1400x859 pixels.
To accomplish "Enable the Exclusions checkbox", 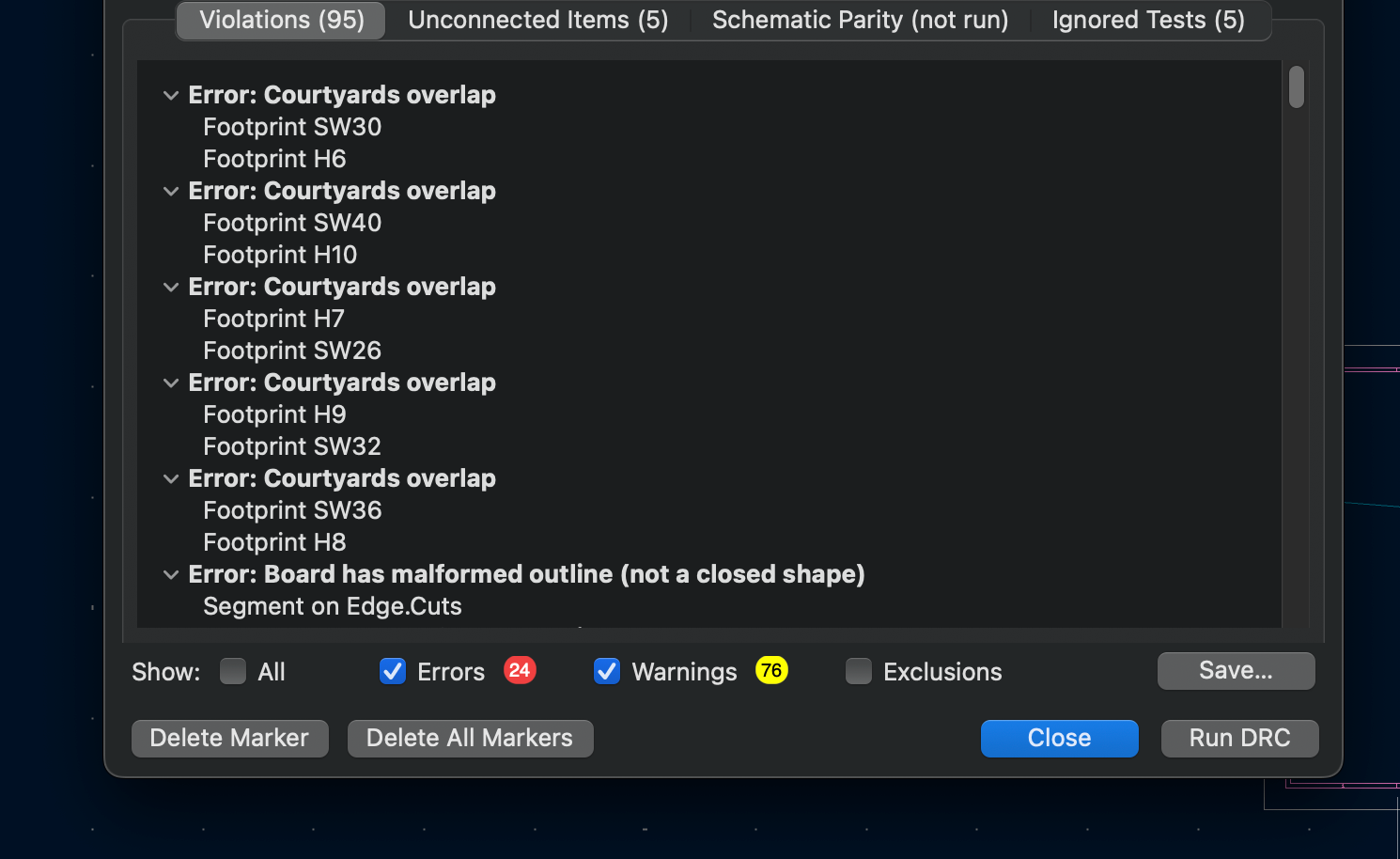I will (x=859, y=671).
